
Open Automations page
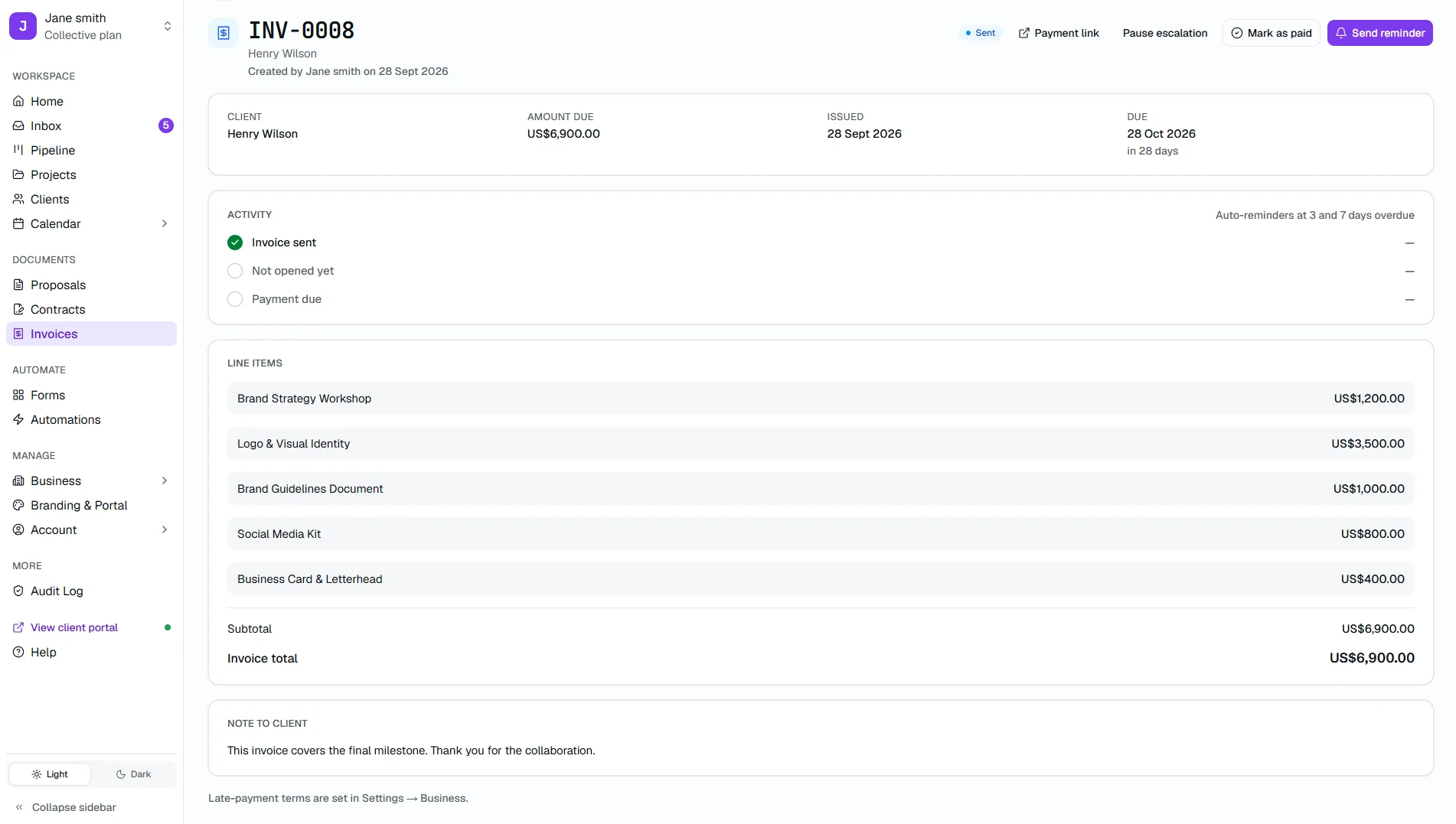click(x=91, y=419)
